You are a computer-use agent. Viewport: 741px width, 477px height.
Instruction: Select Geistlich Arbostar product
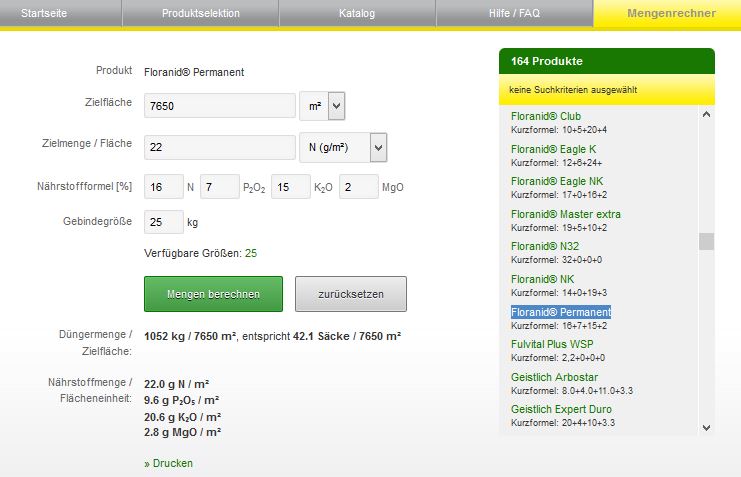coord(554,377)
